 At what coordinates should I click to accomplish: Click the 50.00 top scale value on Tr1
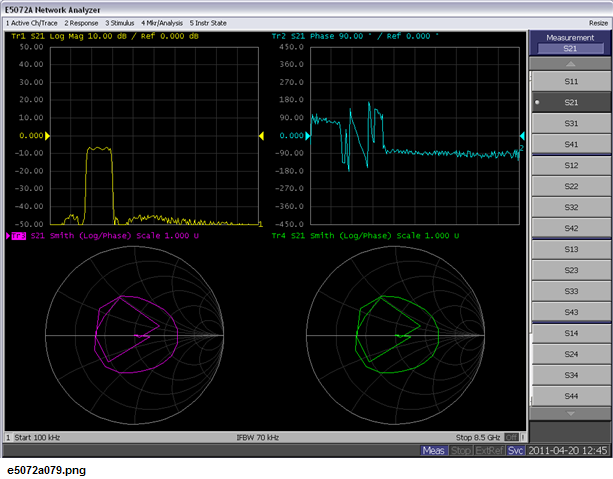click(31, 47)
